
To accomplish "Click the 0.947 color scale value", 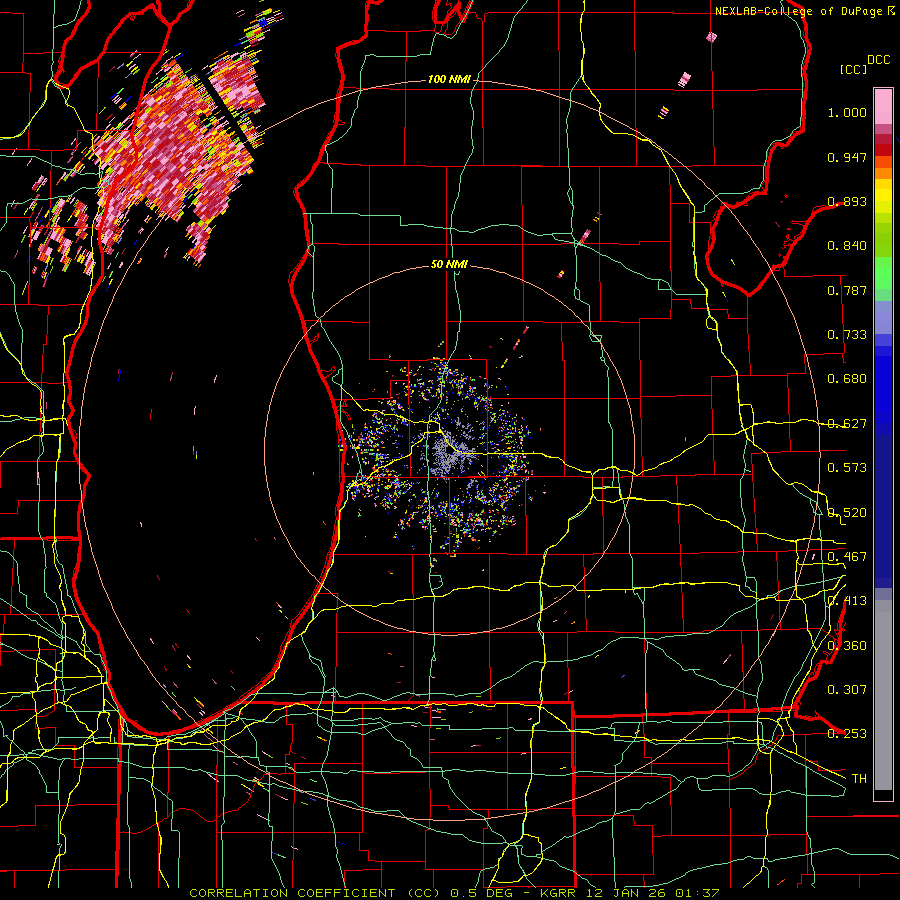I will [x=847, y=157].
